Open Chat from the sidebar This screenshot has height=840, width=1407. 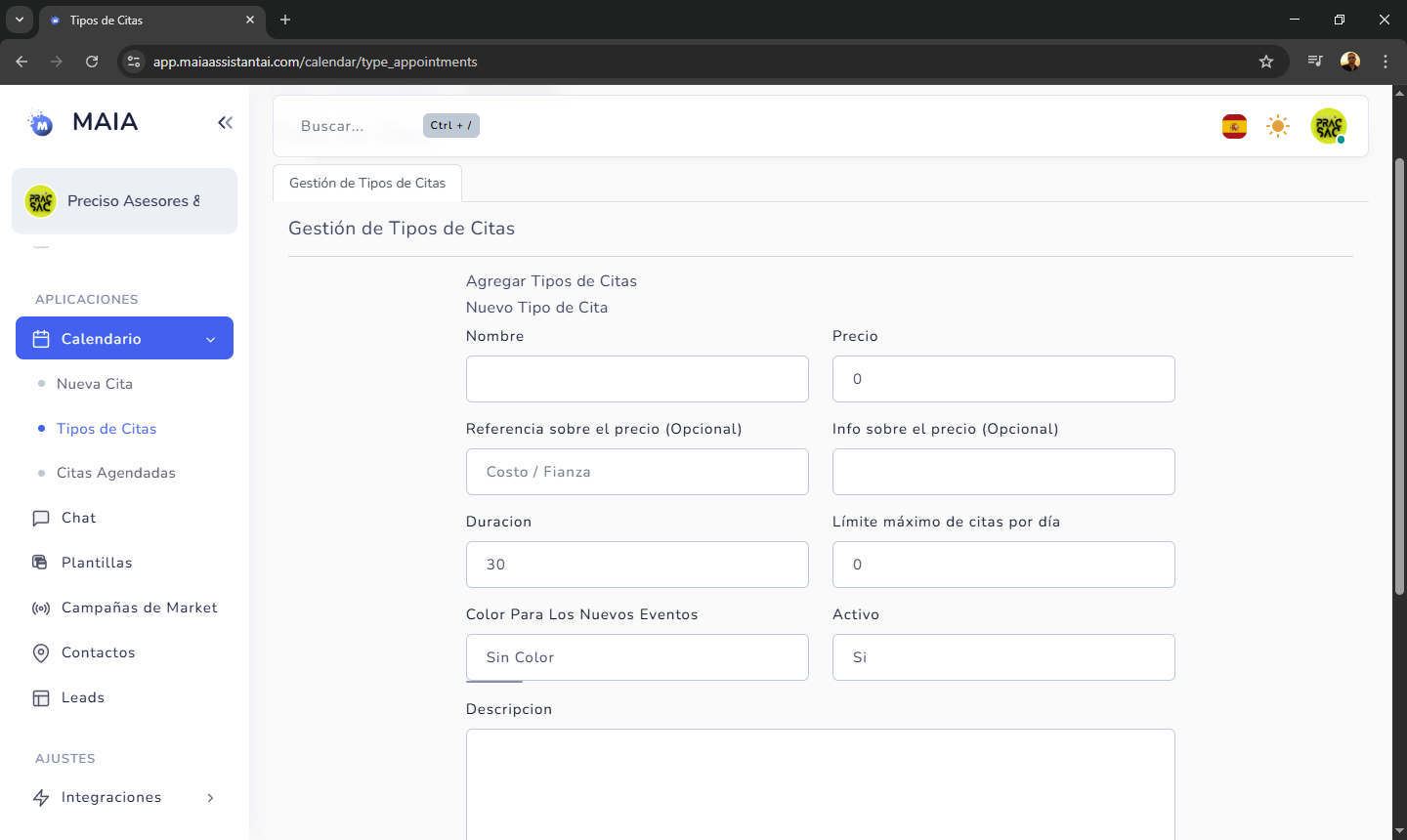(78, 518)
